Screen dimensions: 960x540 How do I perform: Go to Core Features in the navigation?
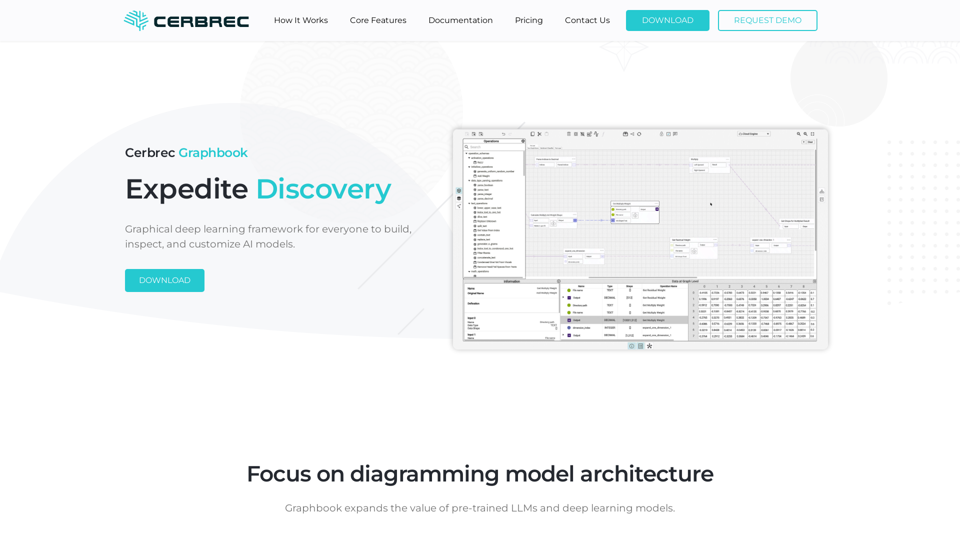click(x=378, y=20)
